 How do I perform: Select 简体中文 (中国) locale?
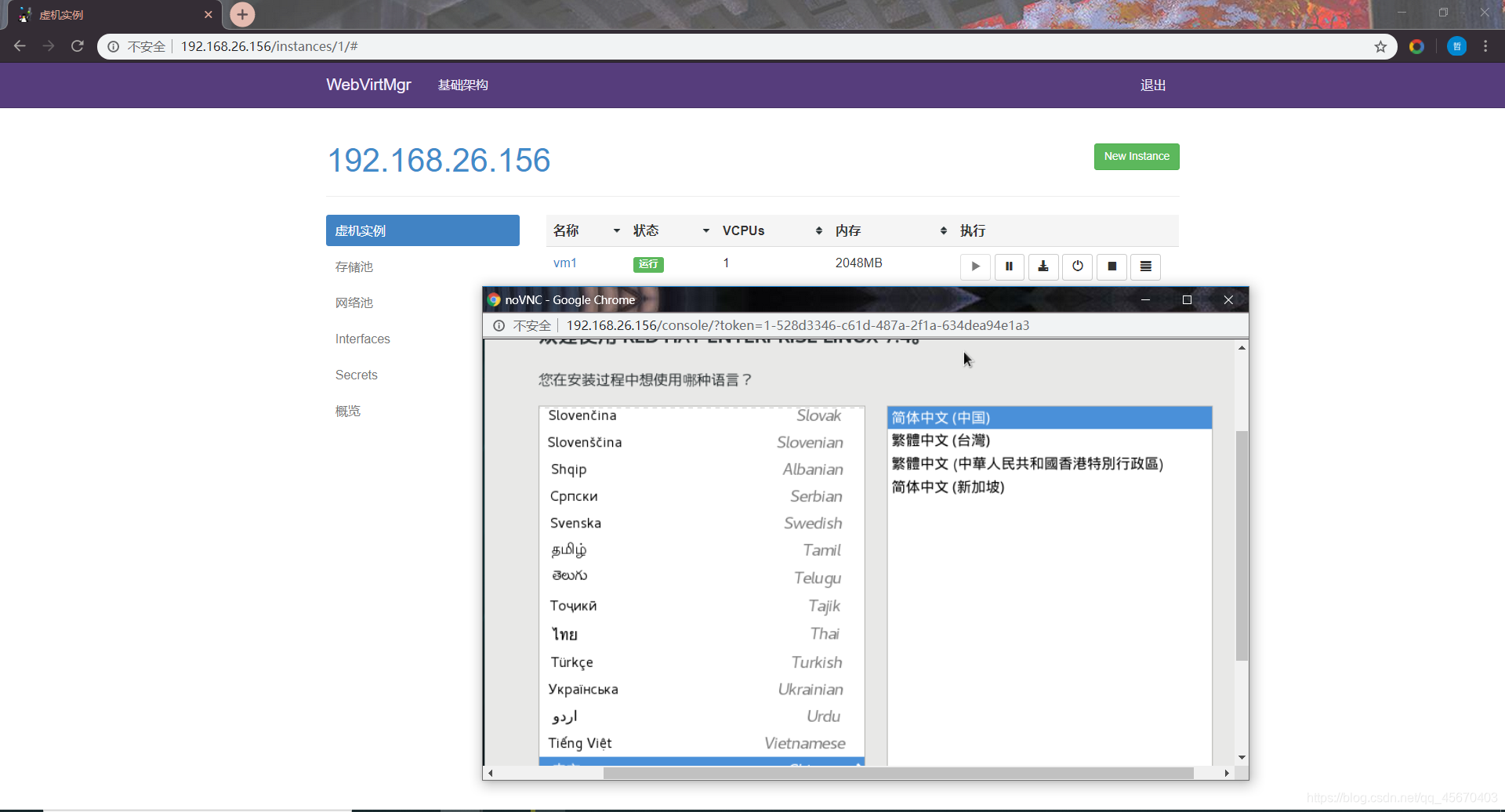click(1050, 418)
